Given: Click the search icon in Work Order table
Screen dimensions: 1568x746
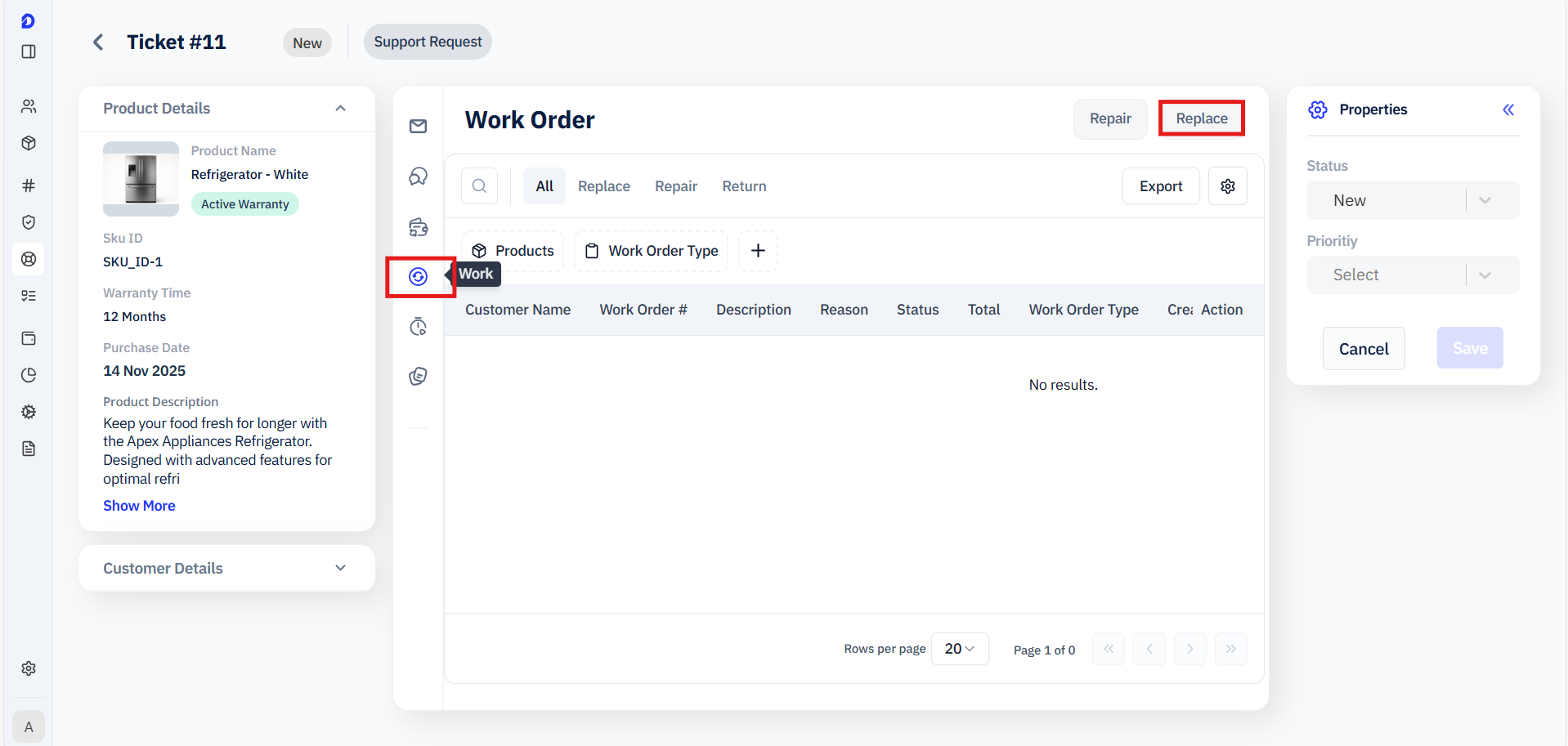Looking at the screenshot, I should (x=479, y=186).
